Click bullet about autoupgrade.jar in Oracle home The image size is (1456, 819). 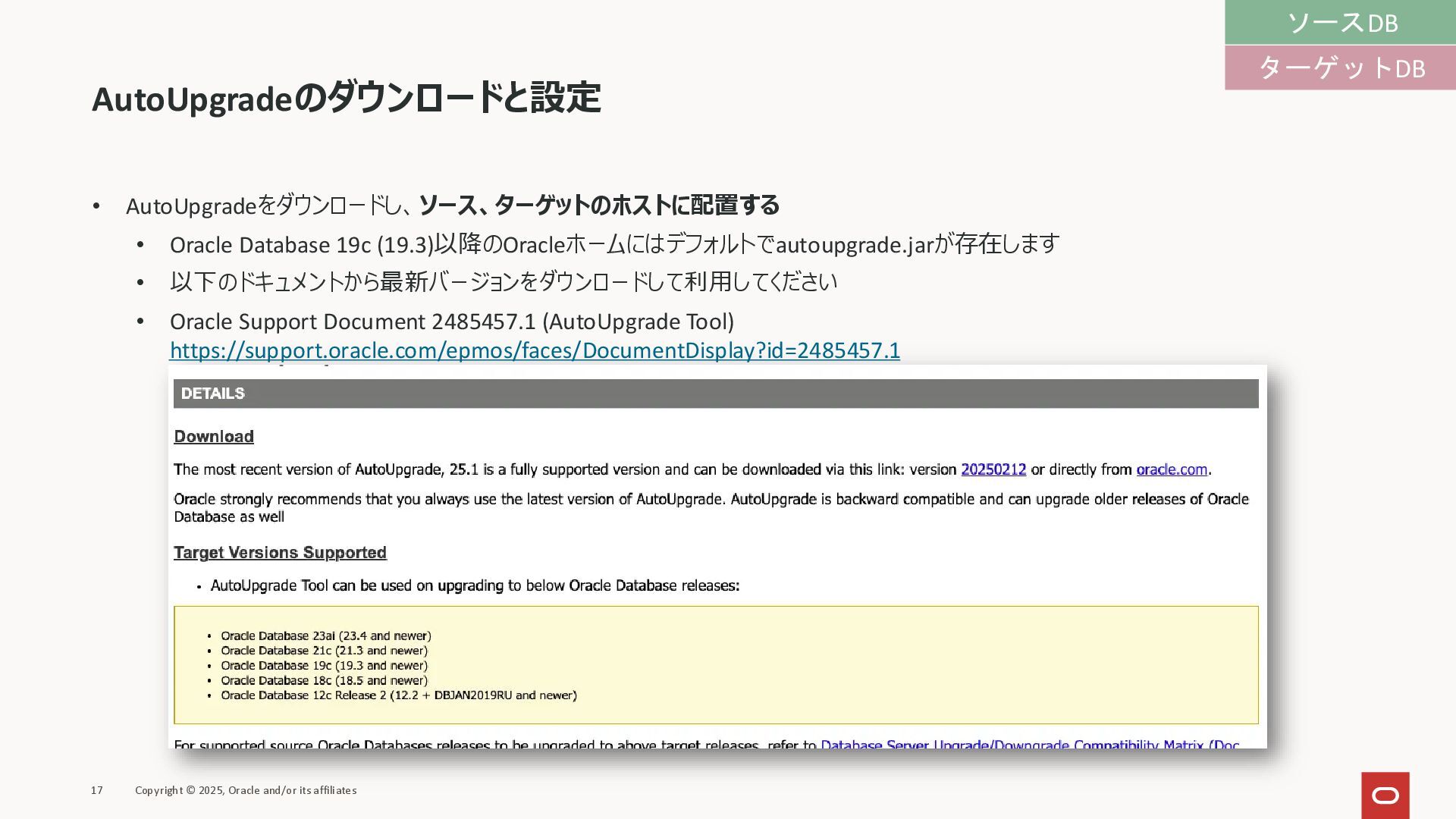(614, 244)
